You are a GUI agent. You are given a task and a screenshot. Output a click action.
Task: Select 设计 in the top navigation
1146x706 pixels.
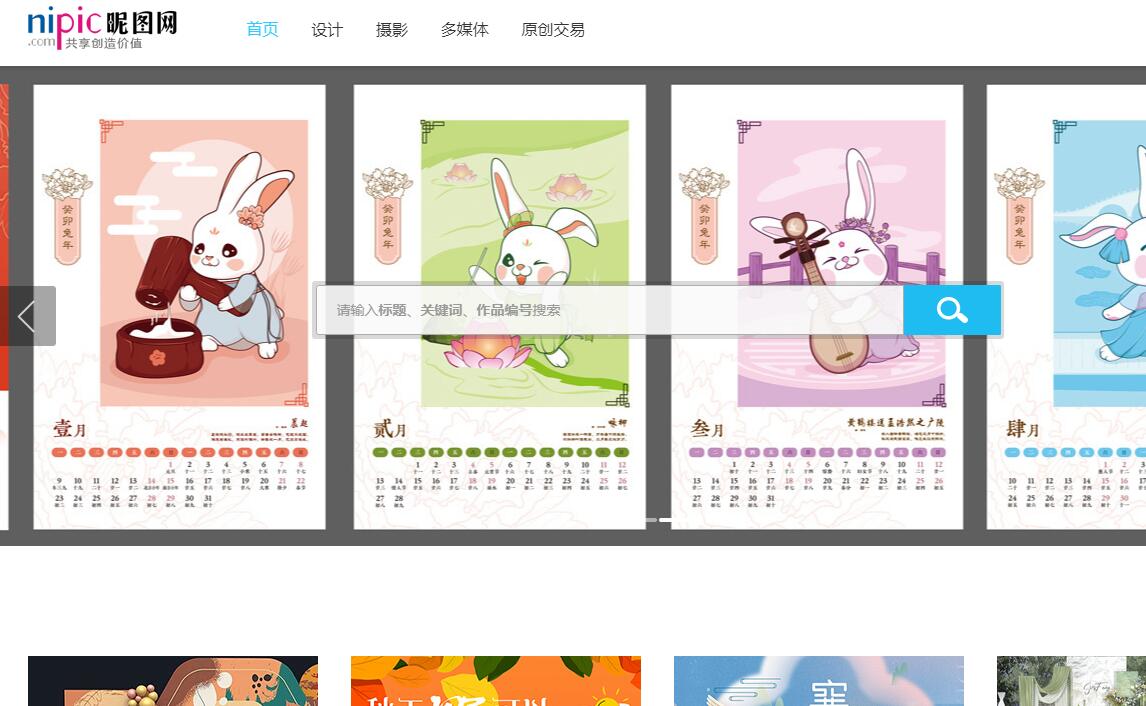(x=327, y=30)
